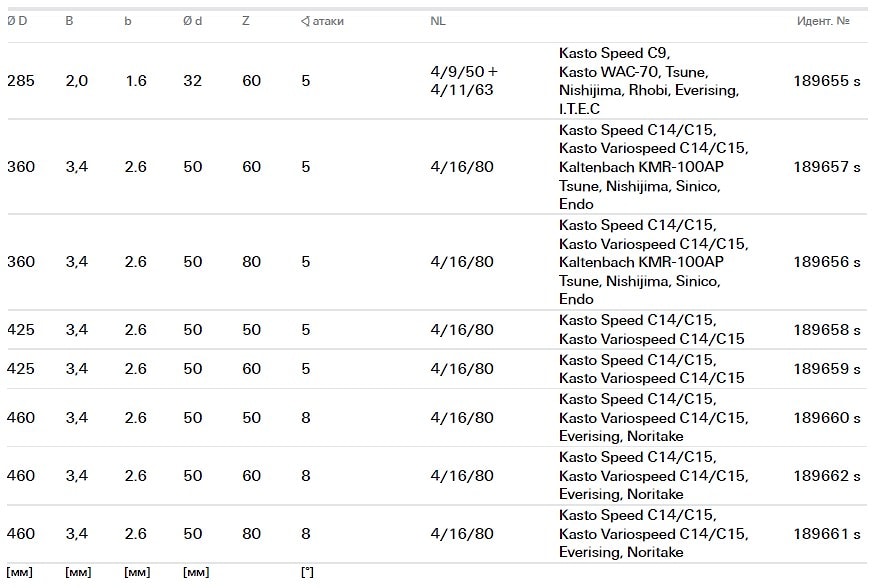Viewport: 873px width, 588px height.
Task: Click the Ø D column header
Action: (x=17, y=21)
